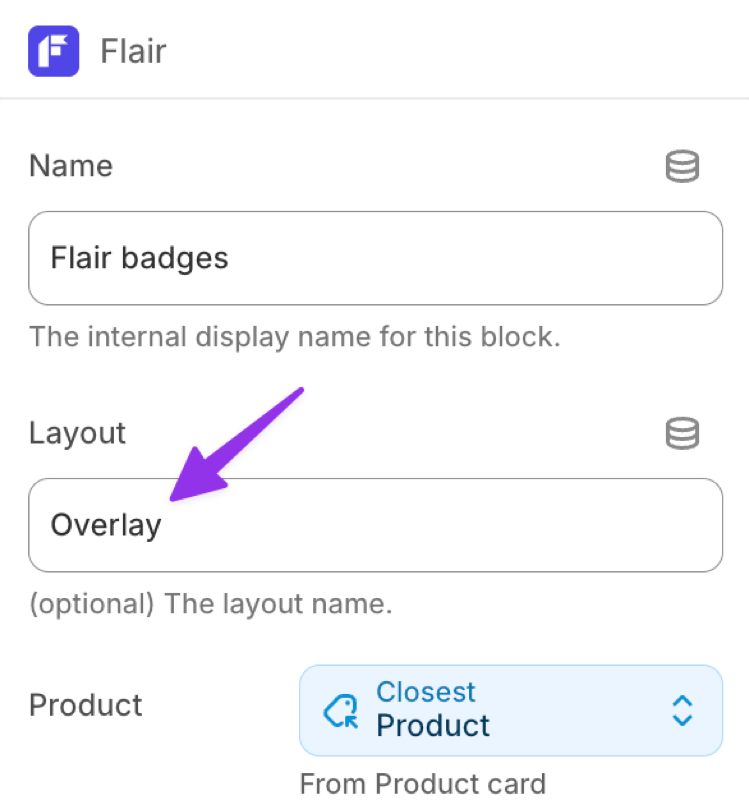Screen dimensions: 749x800
Task: Click the Overlay layout input
Action: 375,525
